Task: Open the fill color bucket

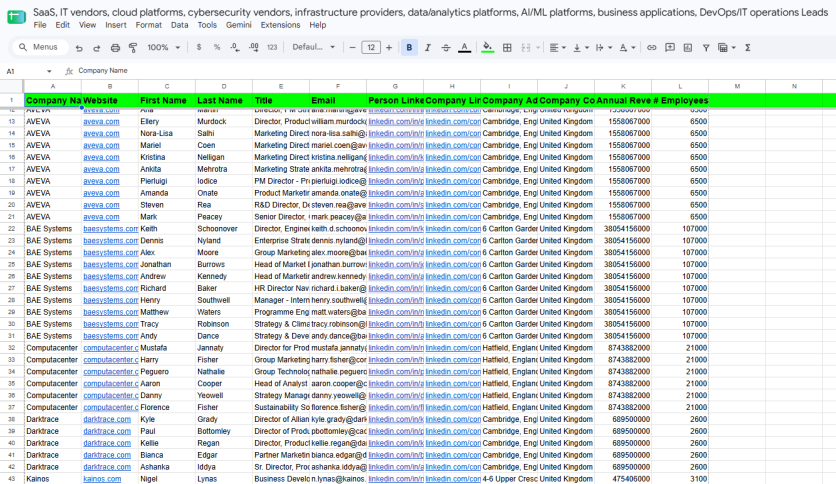Action: tap(487, 47)
